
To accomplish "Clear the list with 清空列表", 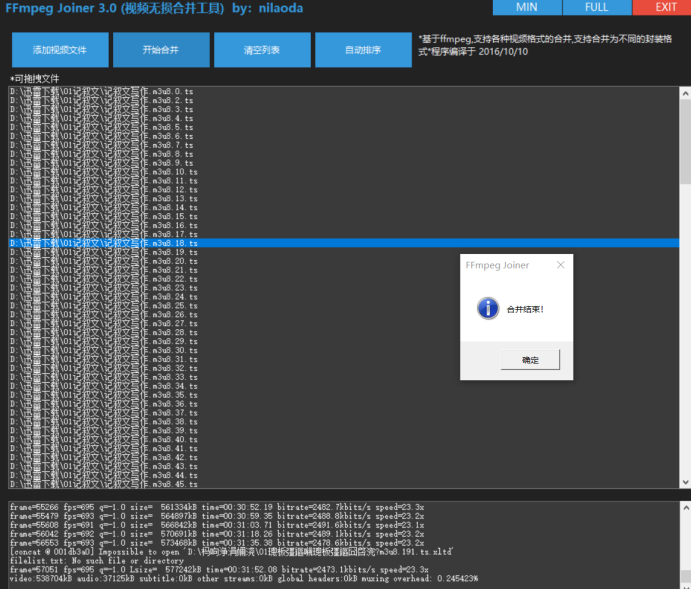I will coord(262,50).
